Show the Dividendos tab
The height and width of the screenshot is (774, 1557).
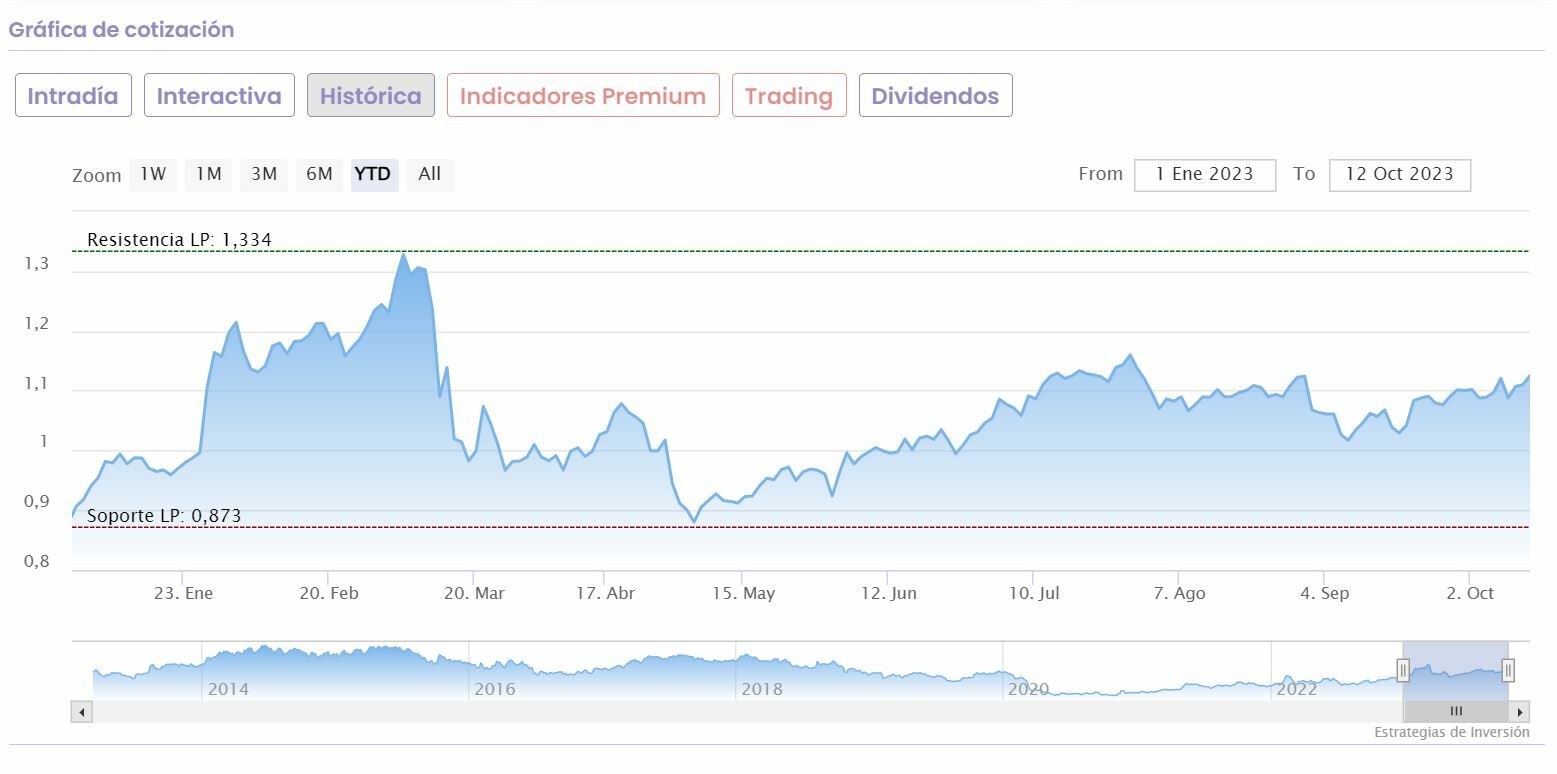(x=935, y=96)
